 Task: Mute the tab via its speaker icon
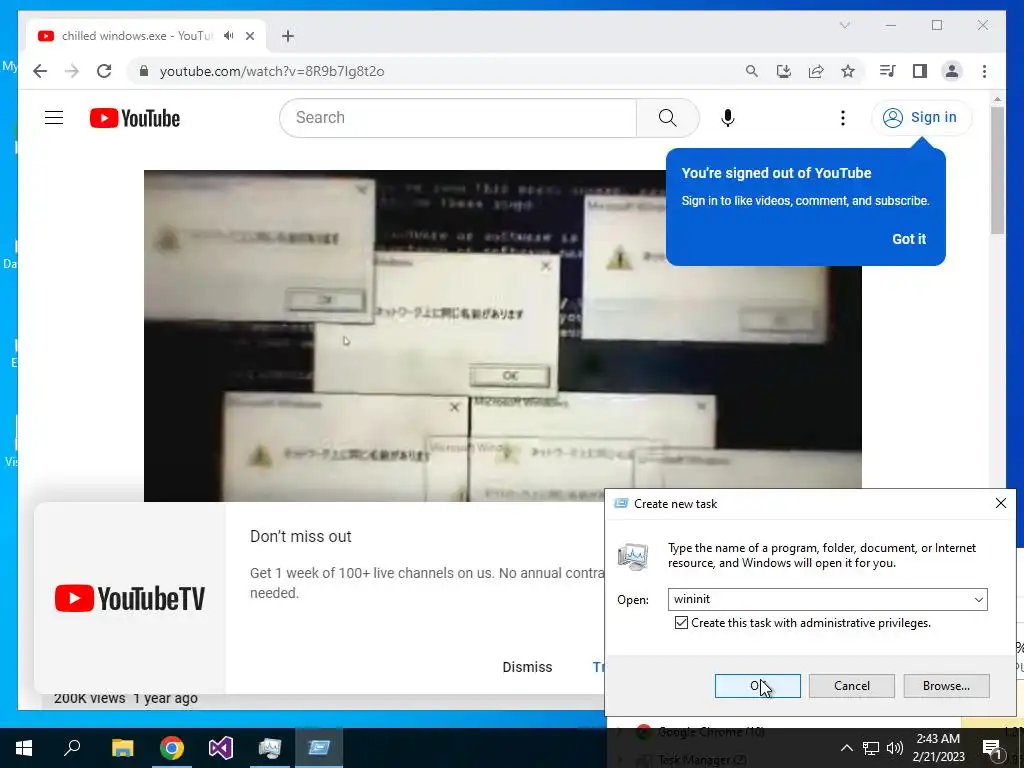click(x=228, y=36)
